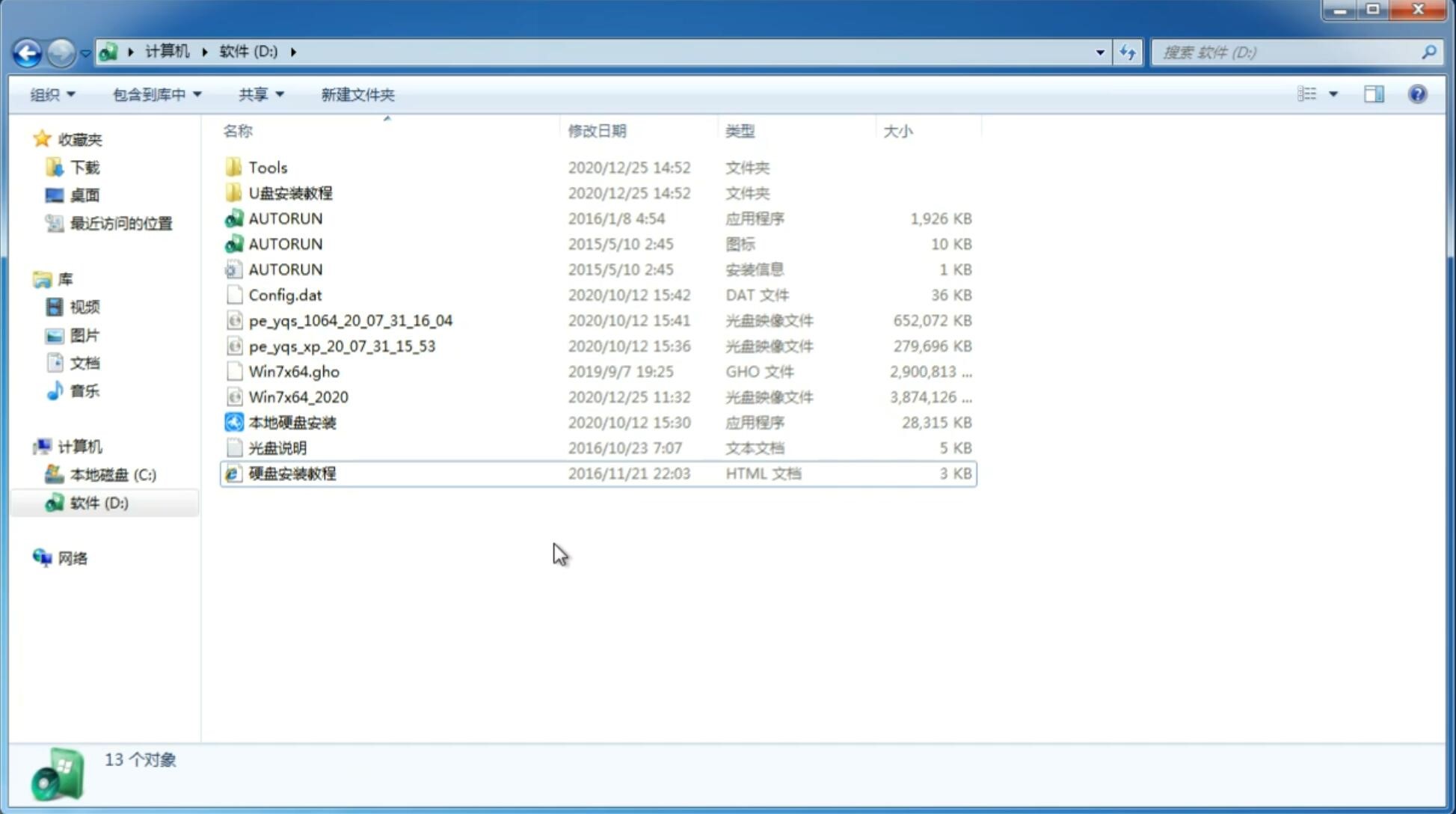Open Win7x64.gho backup file

pyautogui.click(x=295, y=371)
